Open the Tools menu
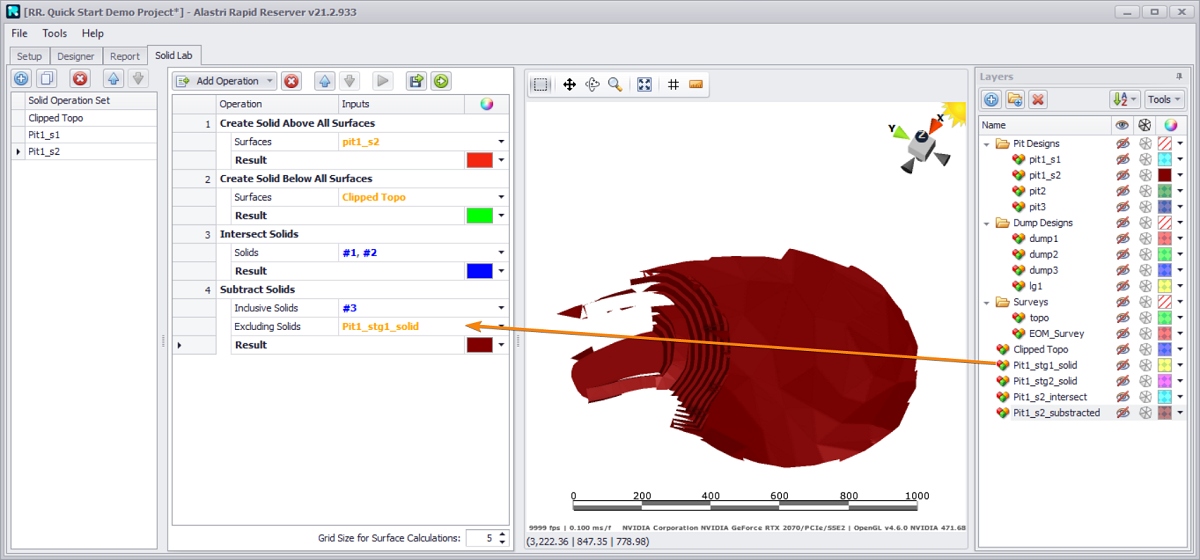This screenshot has width=1200, height=560. (x=55, y=33)
